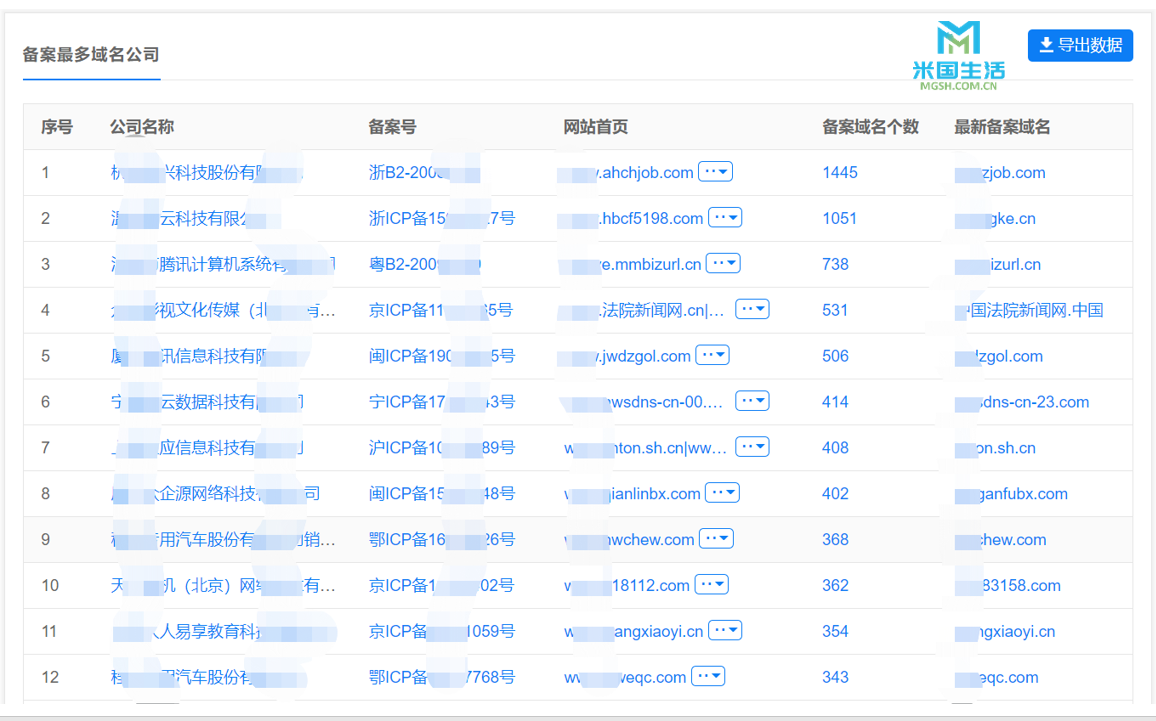The image size is (1156, 721).
Task: Expand homepage dropdown next to wchew.com
Action: pyautogui.click(x=716, y=538)
